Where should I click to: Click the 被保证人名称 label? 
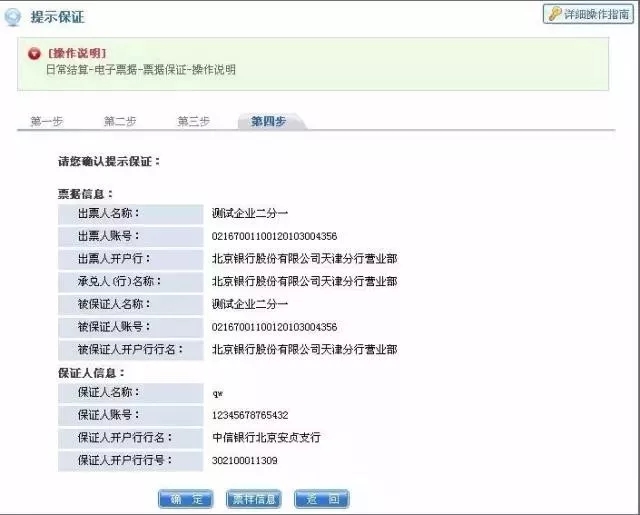pos(114,304)
